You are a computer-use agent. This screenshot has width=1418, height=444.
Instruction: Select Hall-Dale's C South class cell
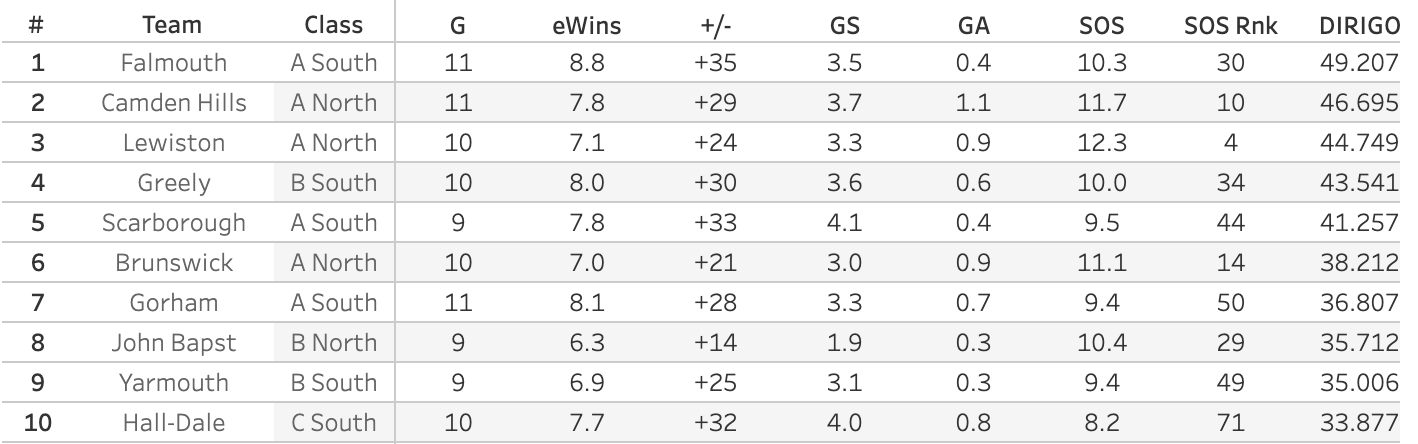point(333,423)
